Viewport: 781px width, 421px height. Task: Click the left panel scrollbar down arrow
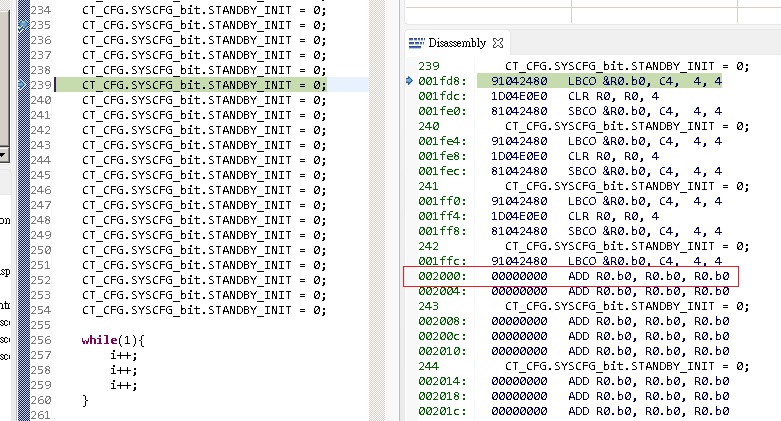(3, 155)
